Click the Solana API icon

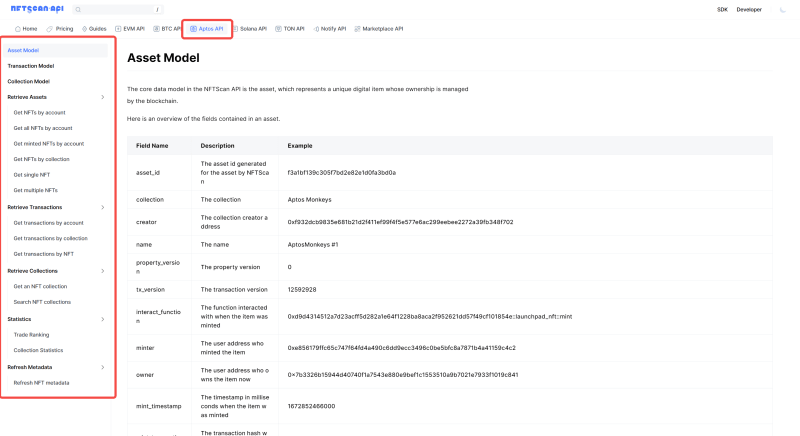point(235,29)
